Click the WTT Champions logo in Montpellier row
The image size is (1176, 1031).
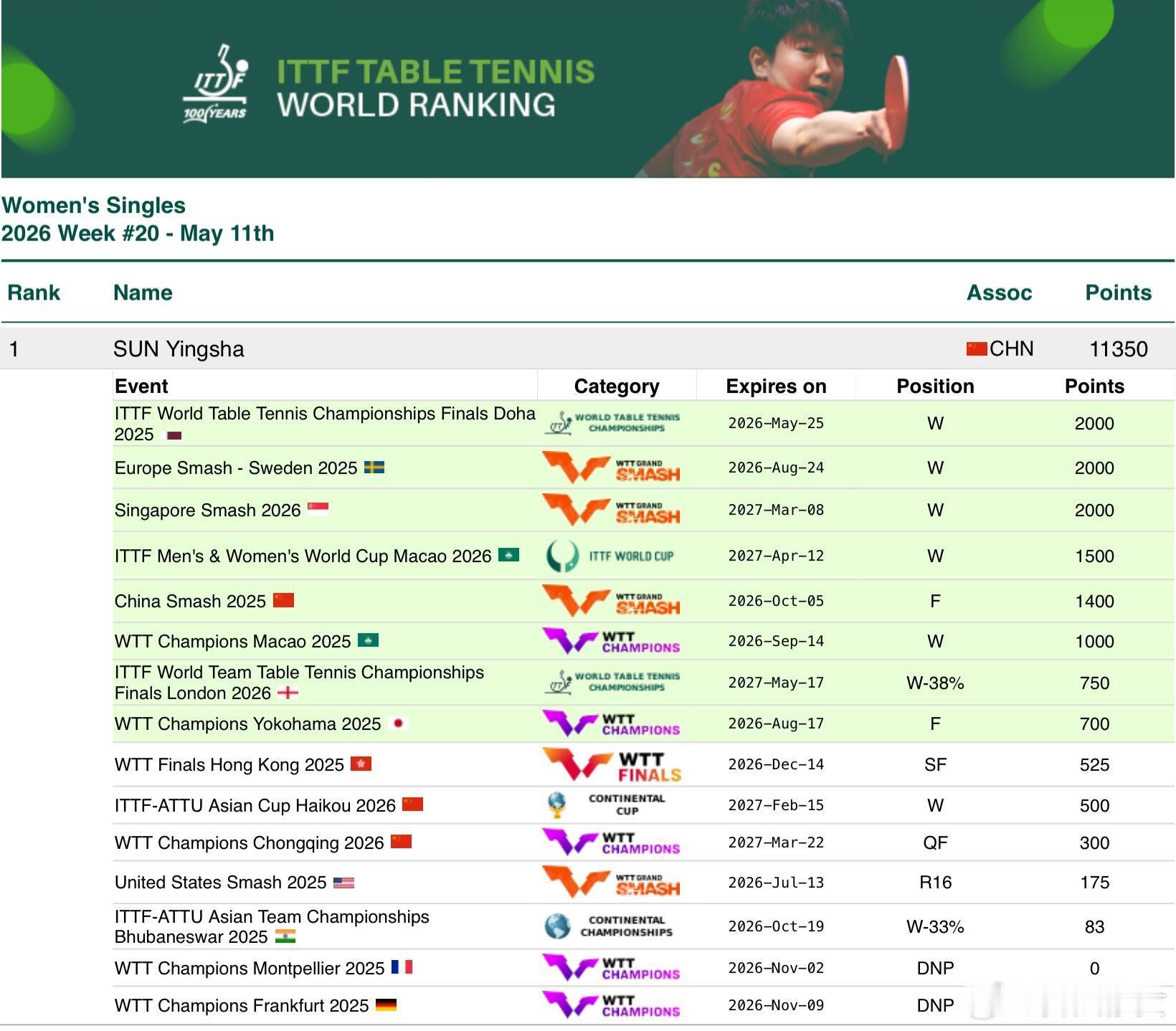[x=611, y=968]
